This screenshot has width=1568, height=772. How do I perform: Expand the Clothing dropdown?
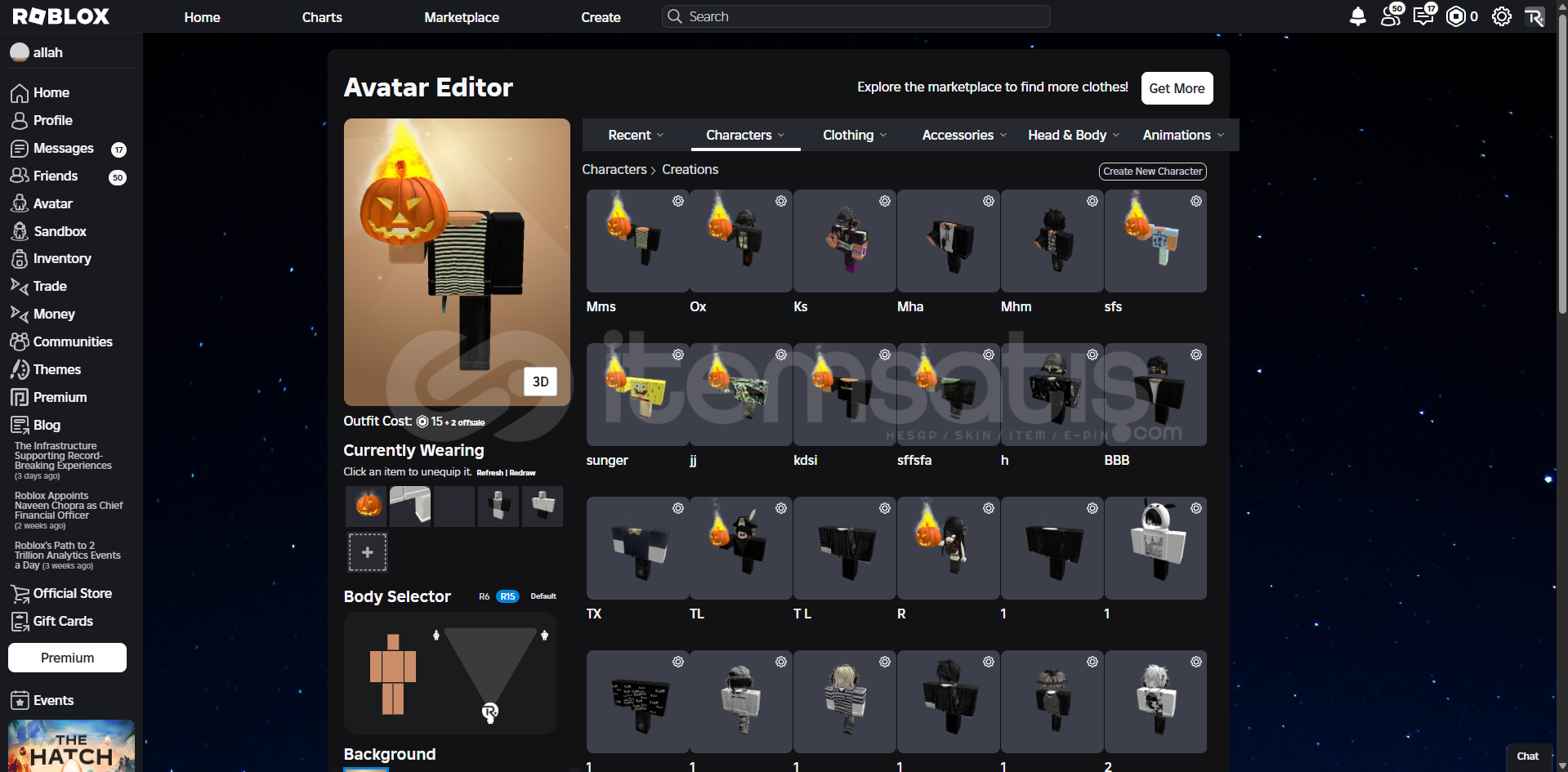coord(855,135)
